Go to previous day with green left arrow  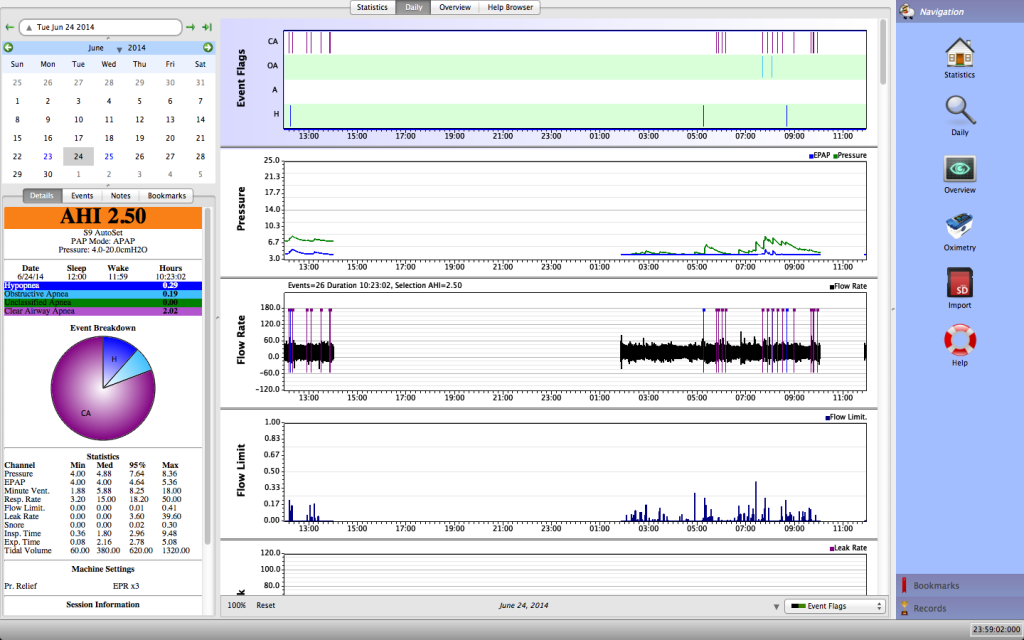[9, 27]
